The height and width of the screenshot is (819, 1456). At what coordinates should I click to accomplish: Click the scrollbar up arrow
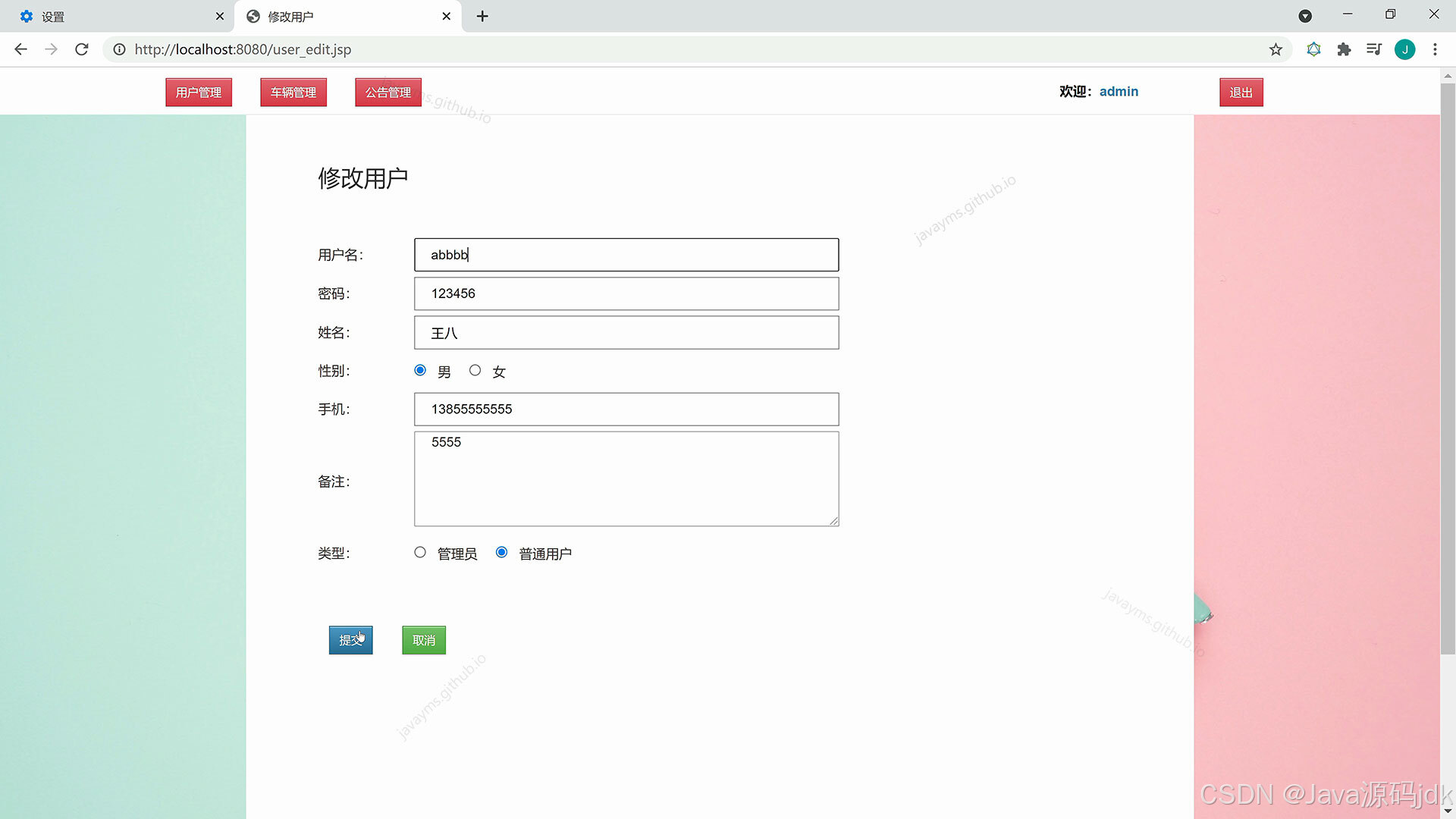coord(1448,75)
